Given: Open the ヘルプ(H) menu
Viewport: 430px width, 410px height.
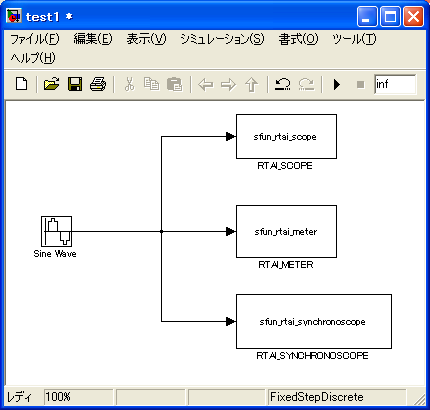Looking at the screenshot, I should pyautogui.click(x=33, y=58).
